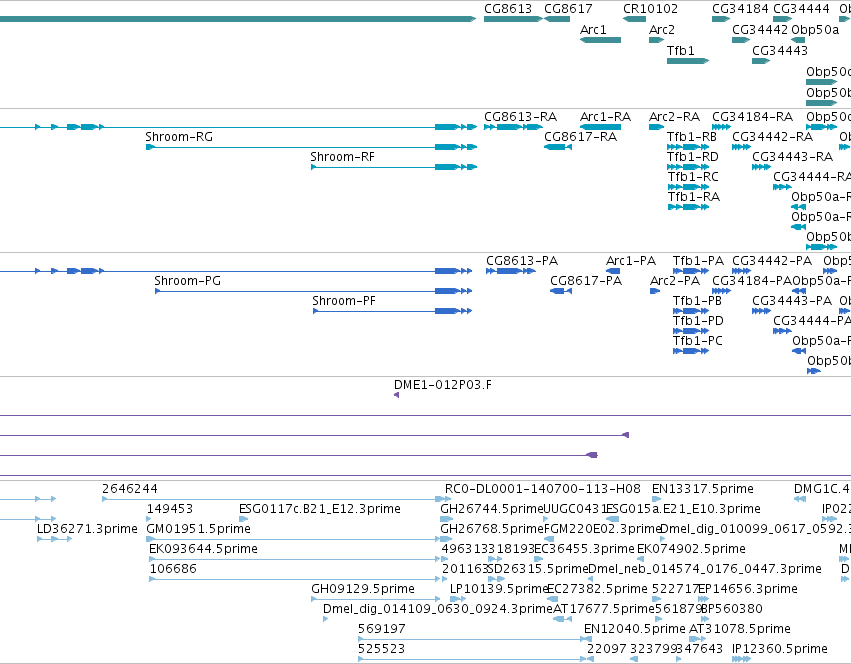Screen dimensions: 851x664
Task: Select the Tfb1-RB transcript label
Action: coord(691,137)
